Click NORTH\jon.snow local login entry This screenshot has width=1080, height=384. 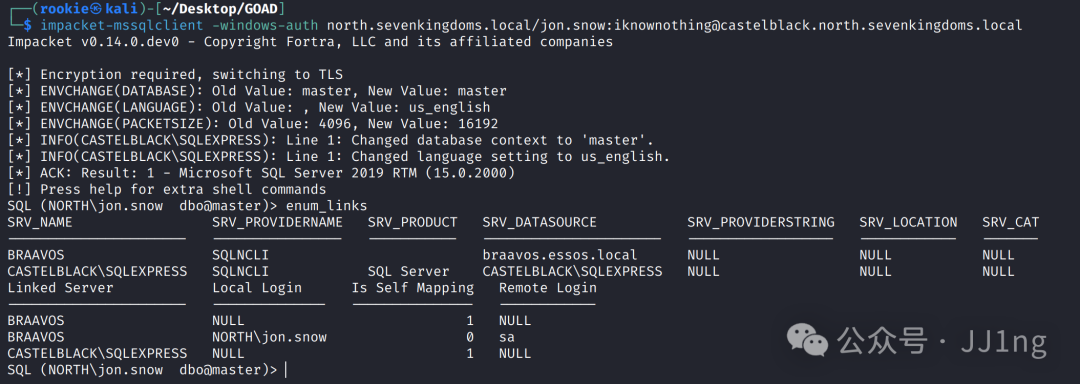click(269, 337)
